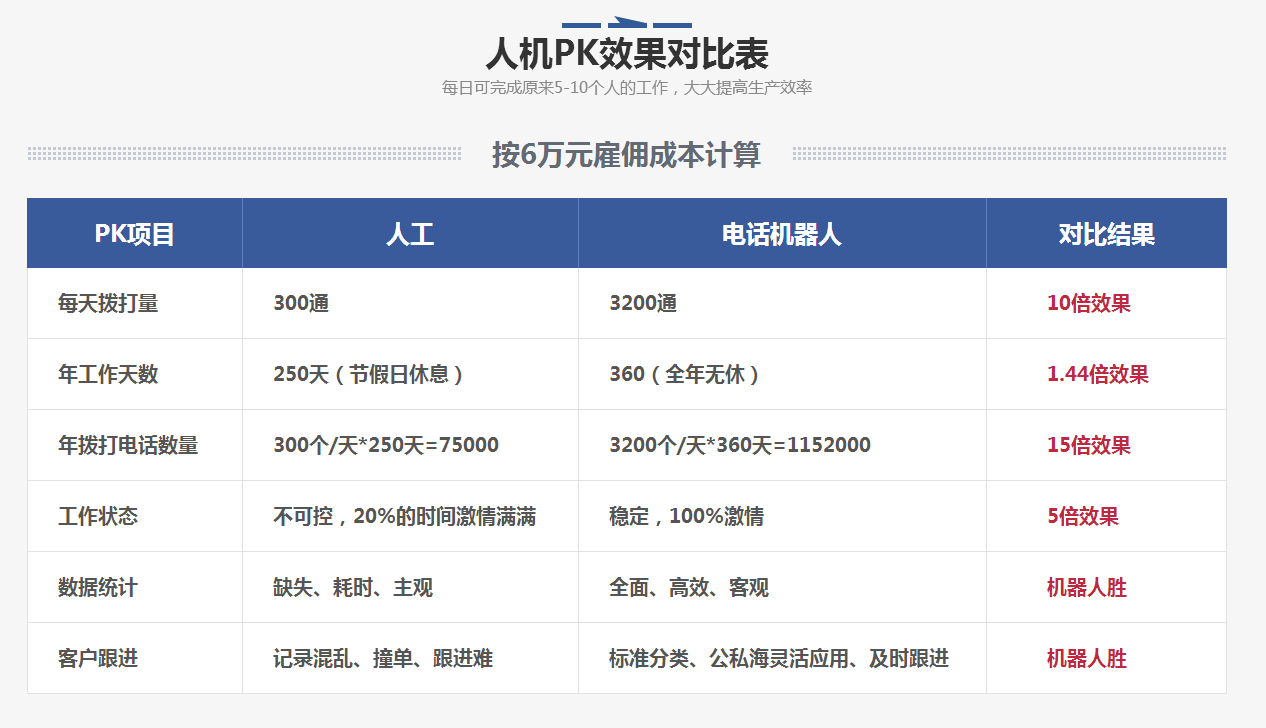
Task: Select the 工作状态 row label
Action: [98, 517]
